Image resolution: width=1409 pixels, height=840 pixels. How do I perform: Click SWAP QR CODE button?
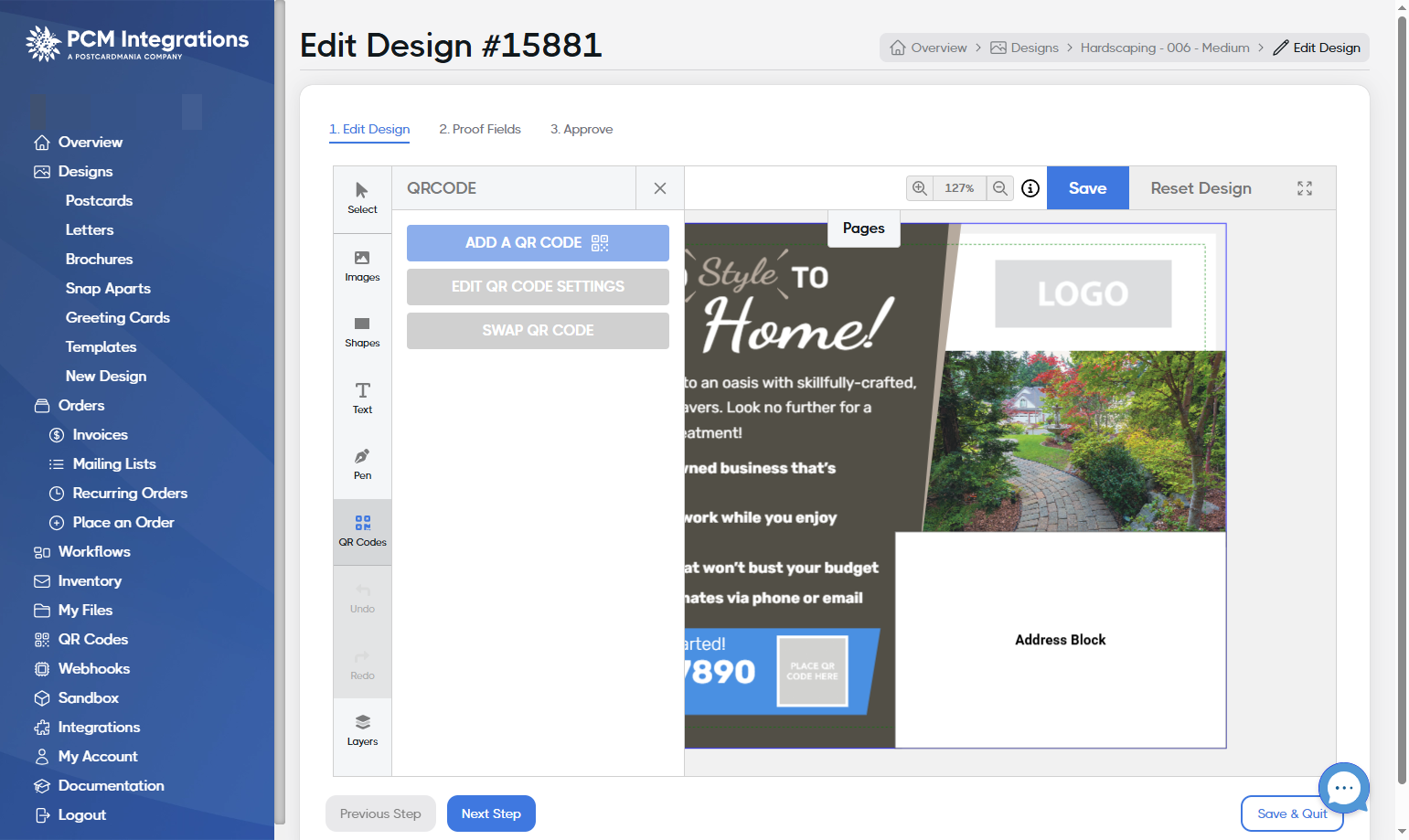point(538,331)
